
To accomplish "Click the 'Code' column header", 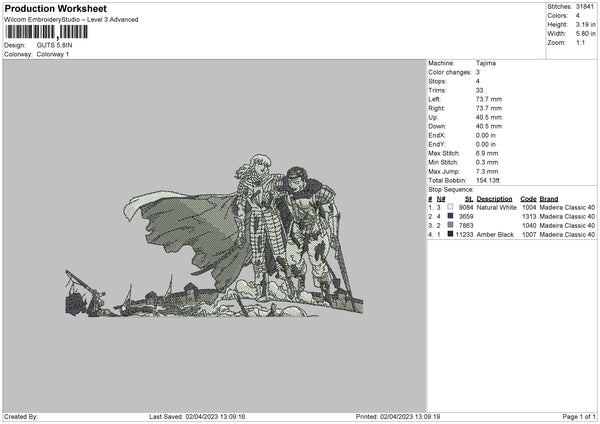I will tap(528, 199).
